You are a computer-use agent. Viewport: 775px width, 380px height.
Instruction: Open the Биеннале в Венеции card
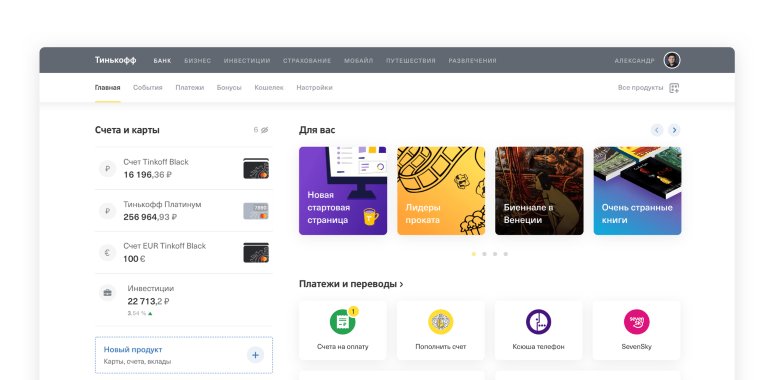pos(539,191)
